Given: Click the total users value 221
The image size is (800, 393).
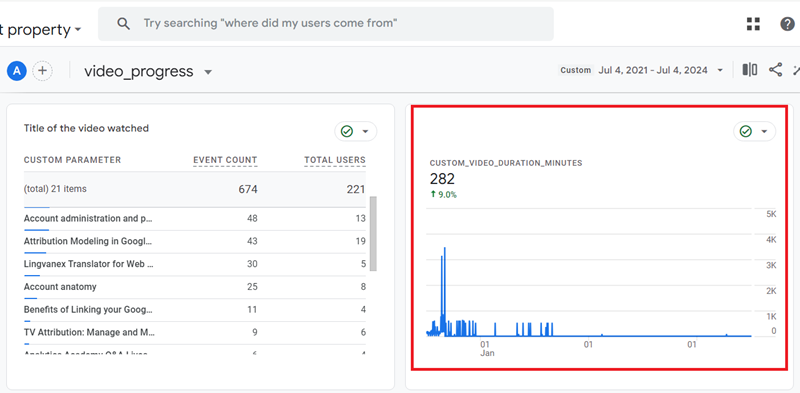Looking at the screenshot, I should pyautogui.click(x=356, y=189).
